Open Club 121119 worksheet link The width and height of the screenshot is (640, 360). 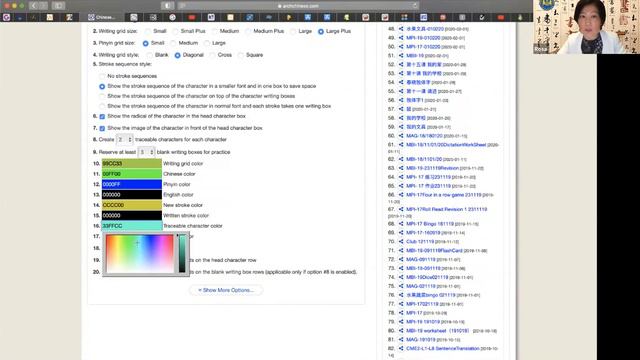pyautogui.click(x=420, y=241)
